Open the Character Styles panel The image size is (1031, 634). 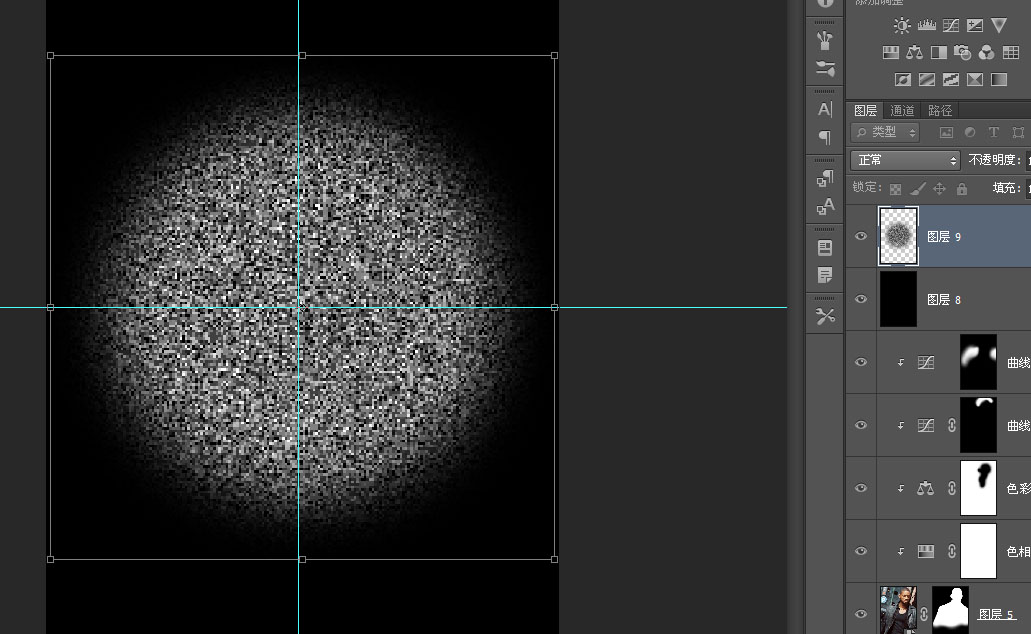pos(825,207)
